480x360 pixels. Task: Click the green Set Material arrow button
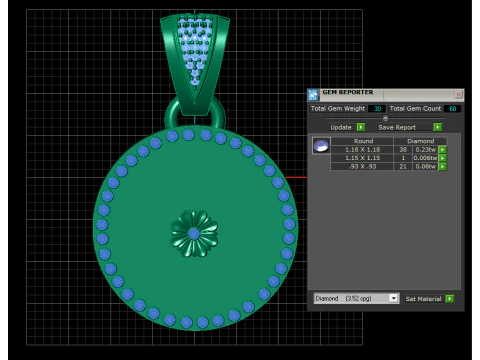450,299
